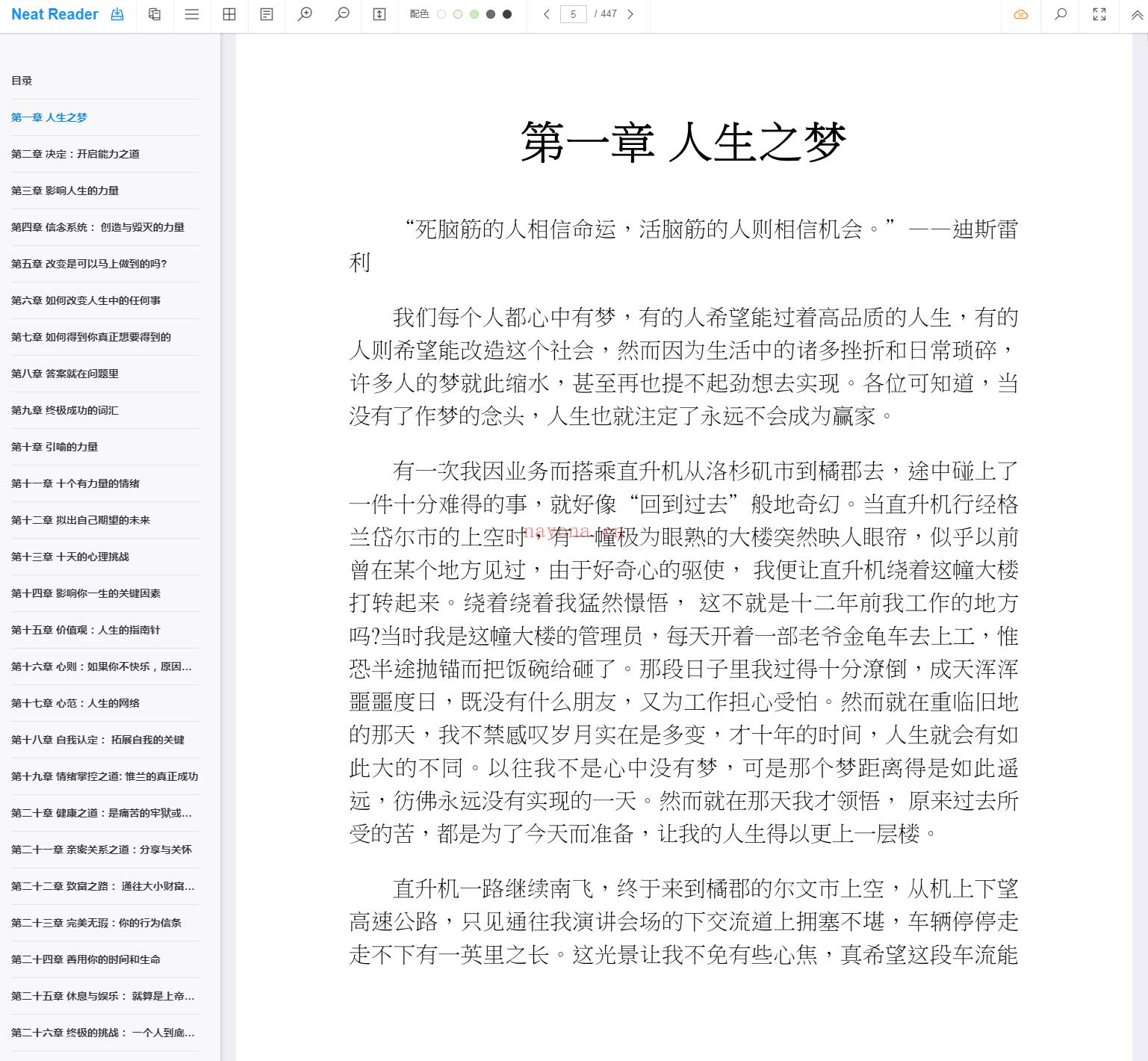Select the black color theme swatch
Viewport: 1148px width, 1061px height.
pos(507,14)
